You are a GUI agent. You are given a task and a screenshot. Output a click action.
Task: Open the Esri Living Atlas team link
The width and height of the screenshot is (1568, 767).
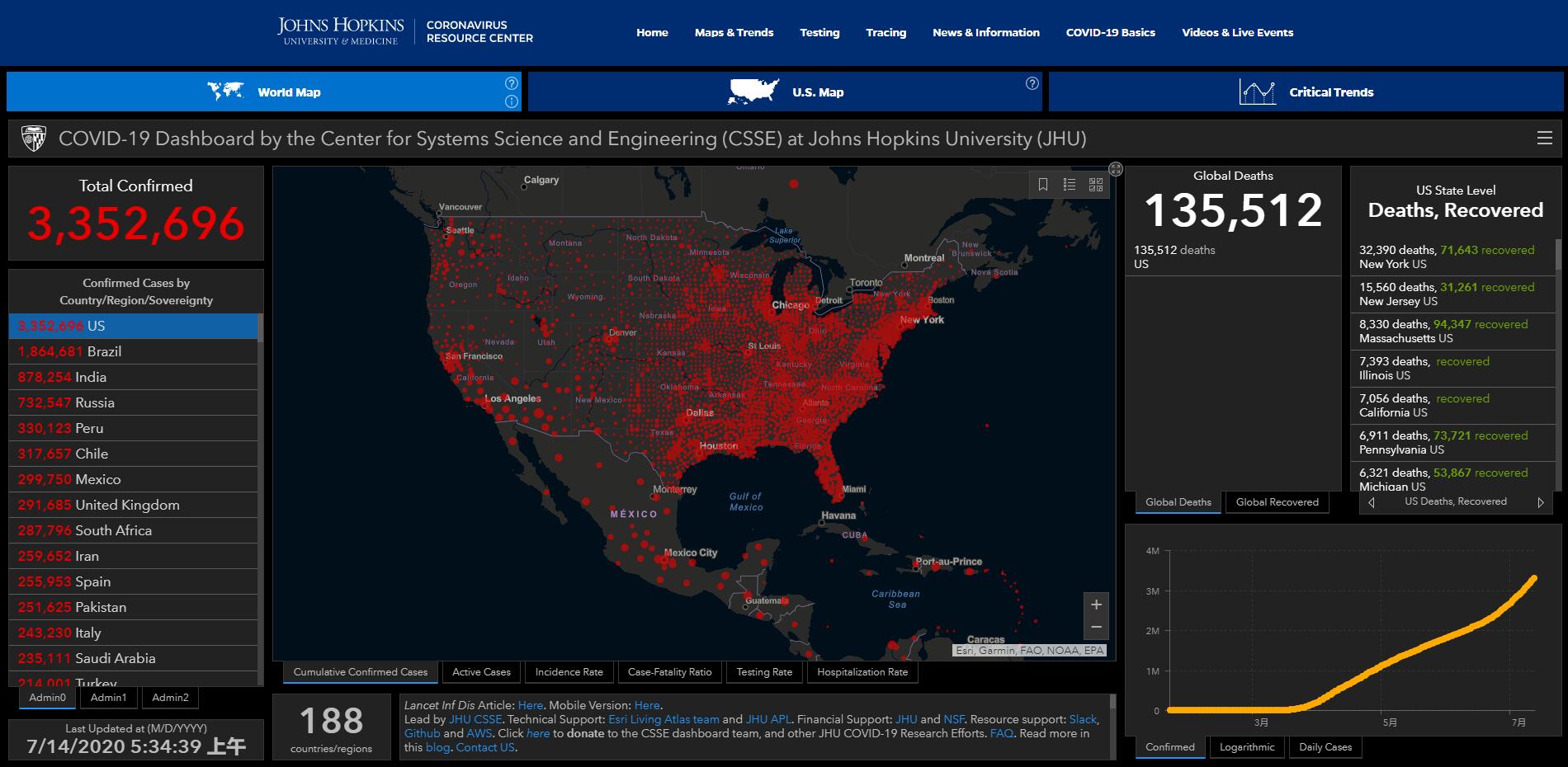664,719
